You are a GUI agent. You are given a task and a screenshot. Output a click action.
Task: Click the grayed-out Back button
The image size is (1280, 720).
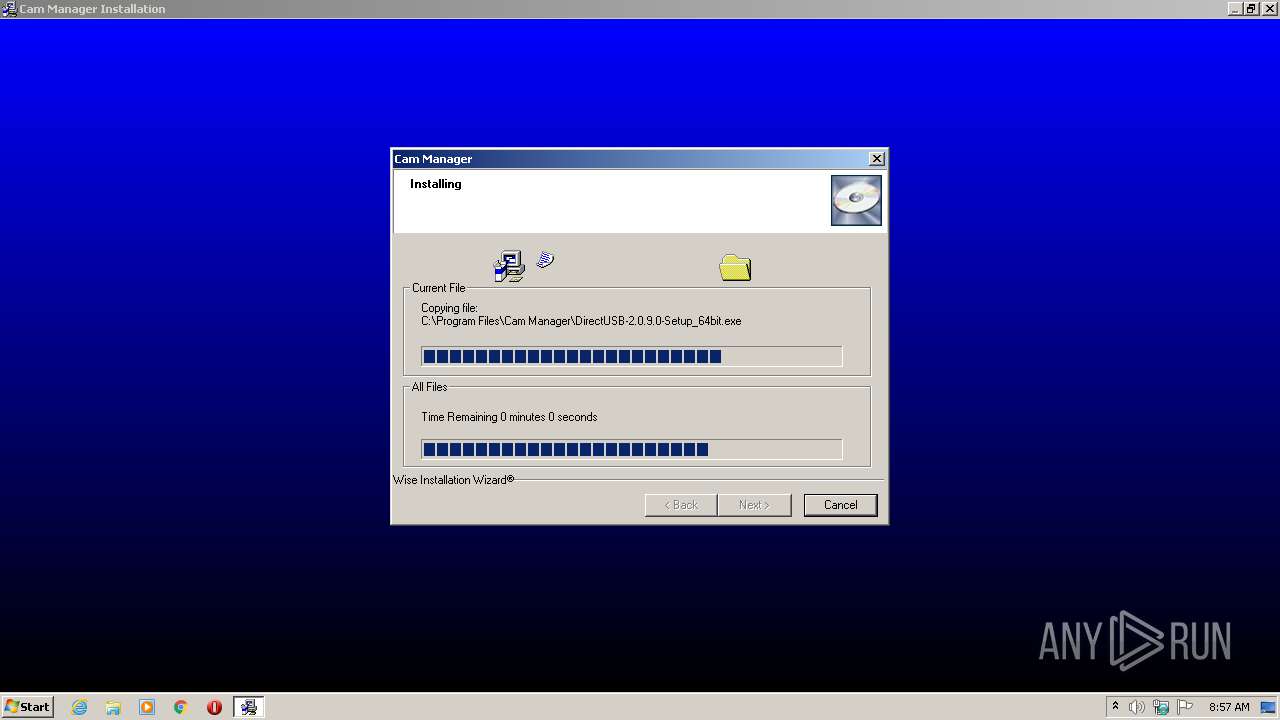(x=681, y=505)
